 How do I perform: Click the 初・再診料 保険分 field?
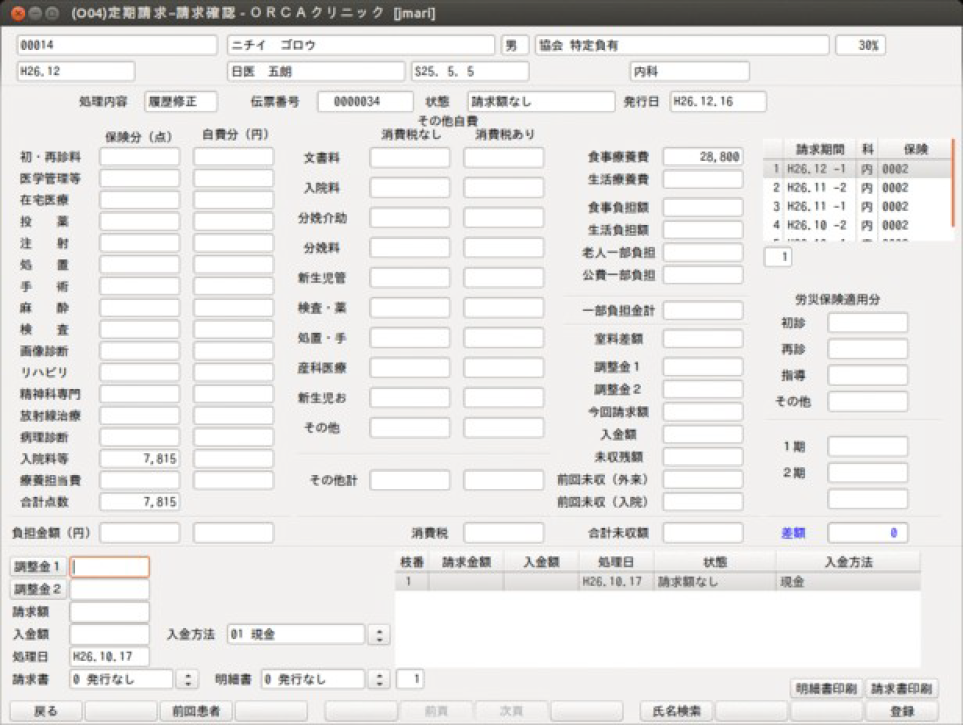pos(139,157)
